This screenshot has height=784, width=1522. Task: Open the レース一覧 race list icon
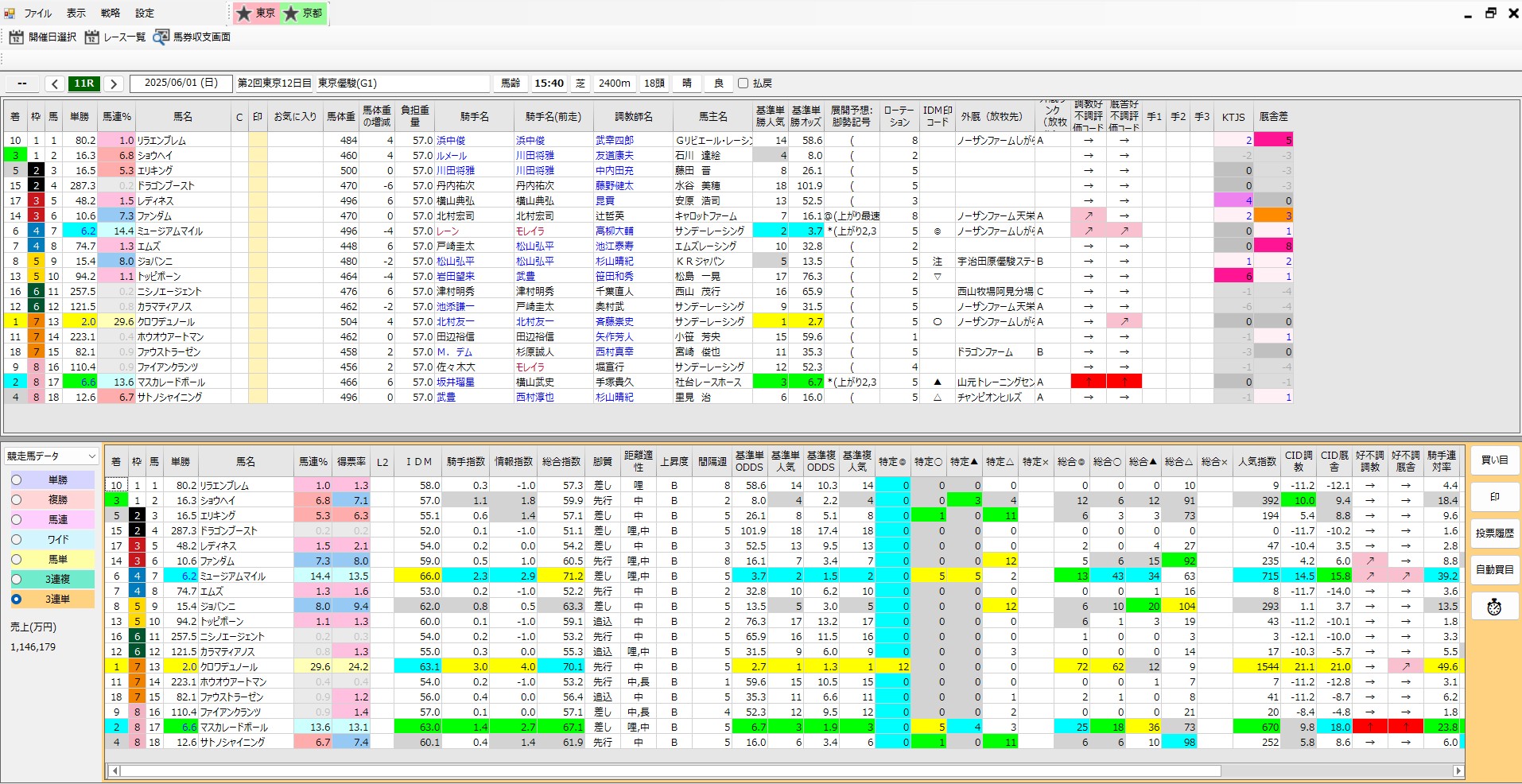point(92,37)
